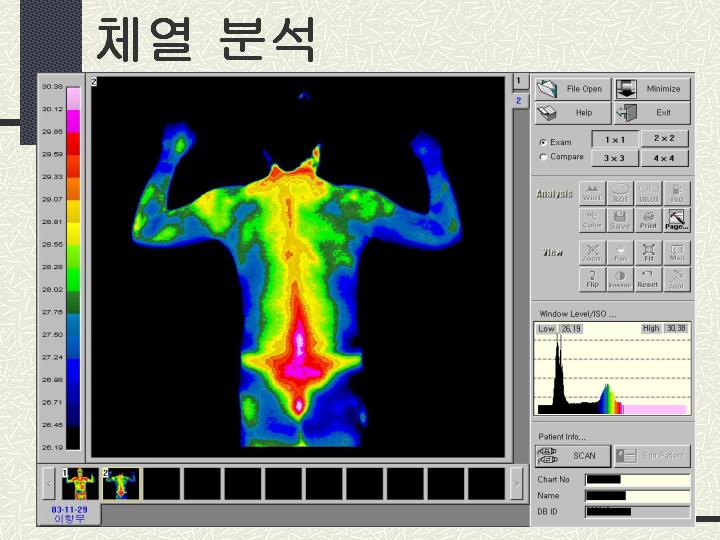Start a SCAN for patient
Screen dimensions: 720x540
pos(573,456)
